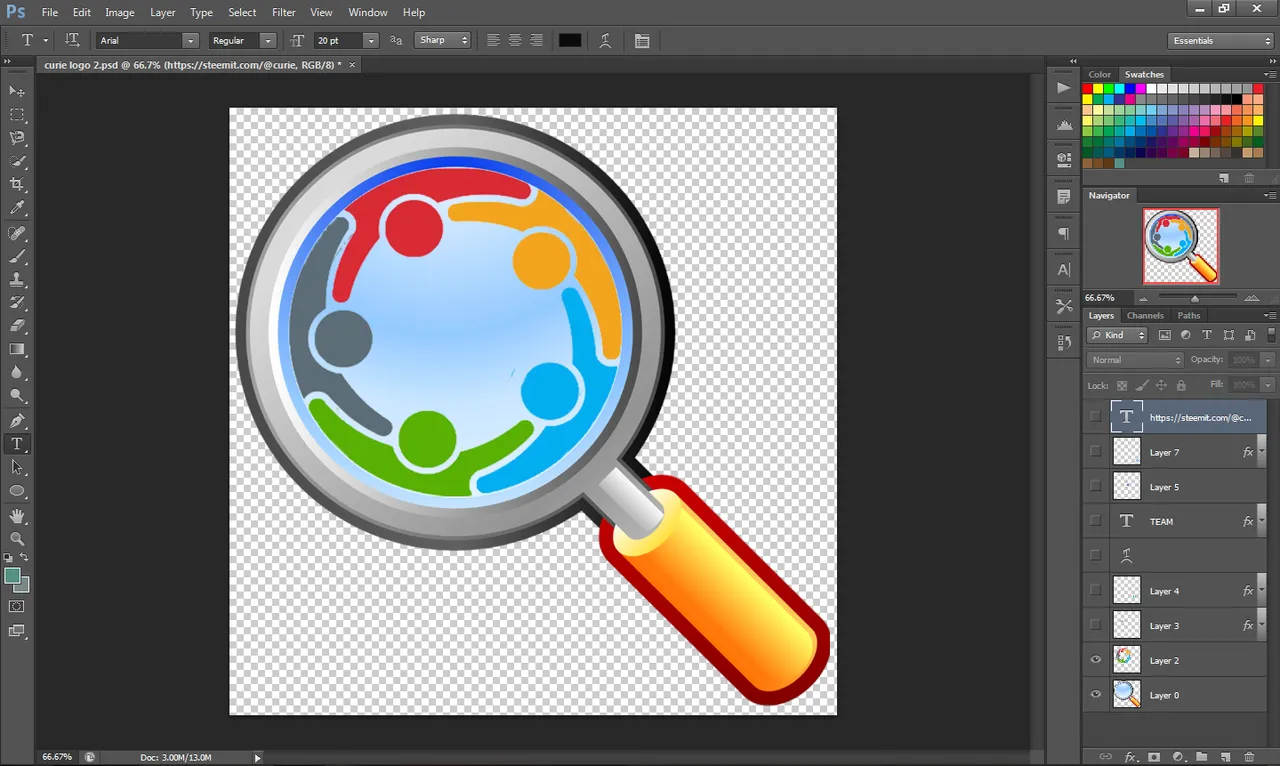Open the File menu

coord(50,12)
